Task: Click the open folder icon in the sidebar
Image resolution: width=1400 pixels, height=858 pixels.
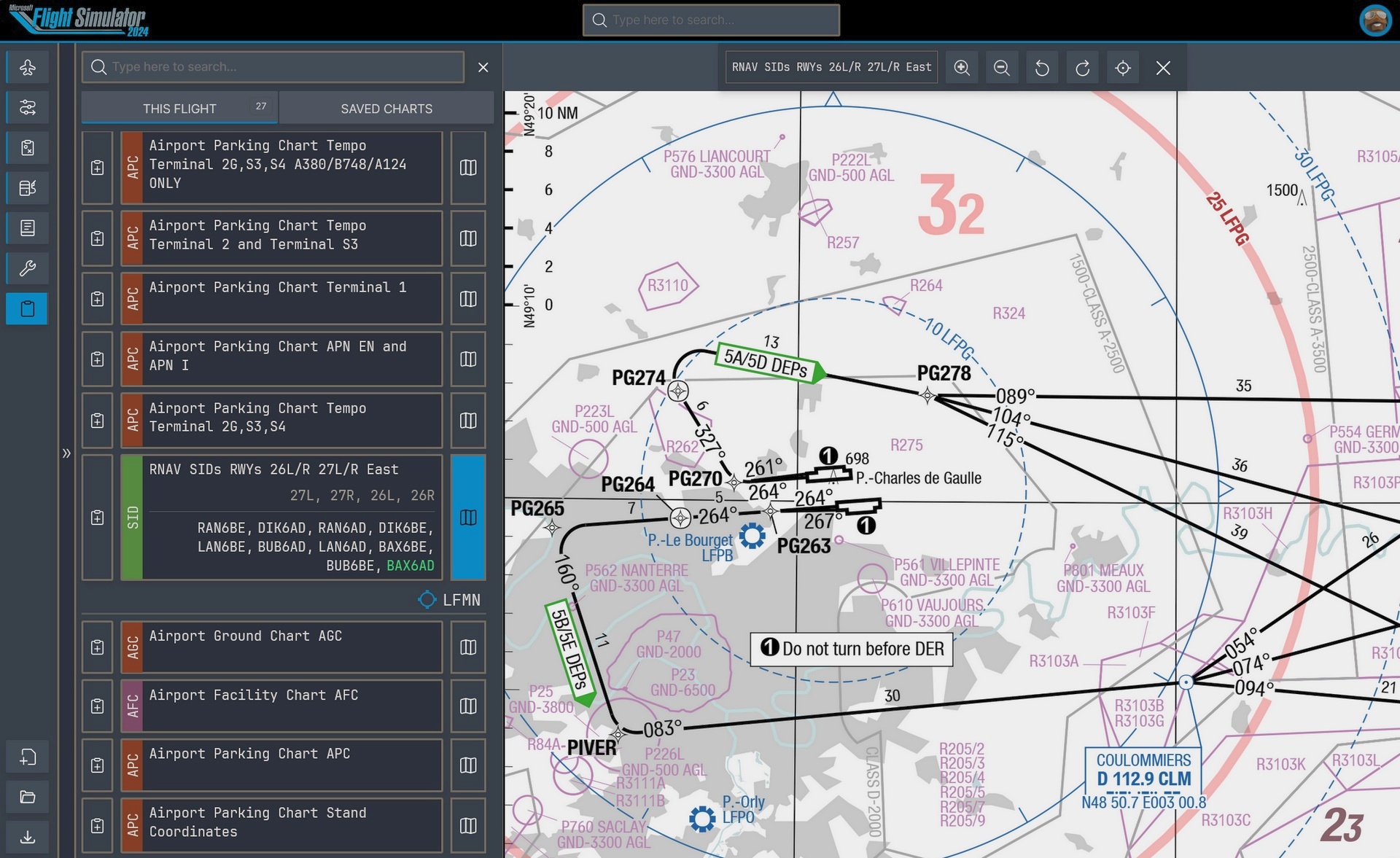Action: click(28, 797)
